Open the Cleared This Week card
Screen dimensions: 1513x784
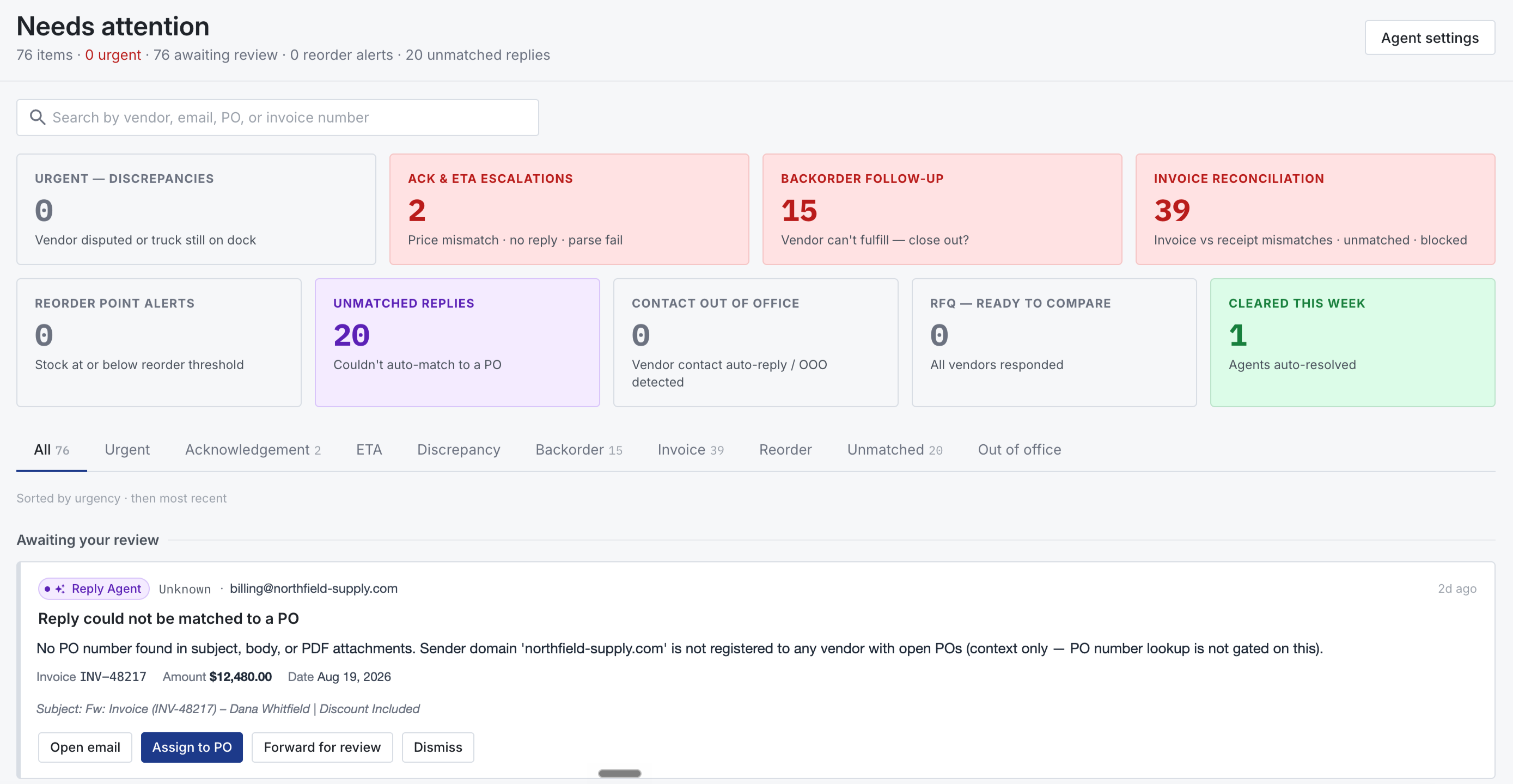1352,342
